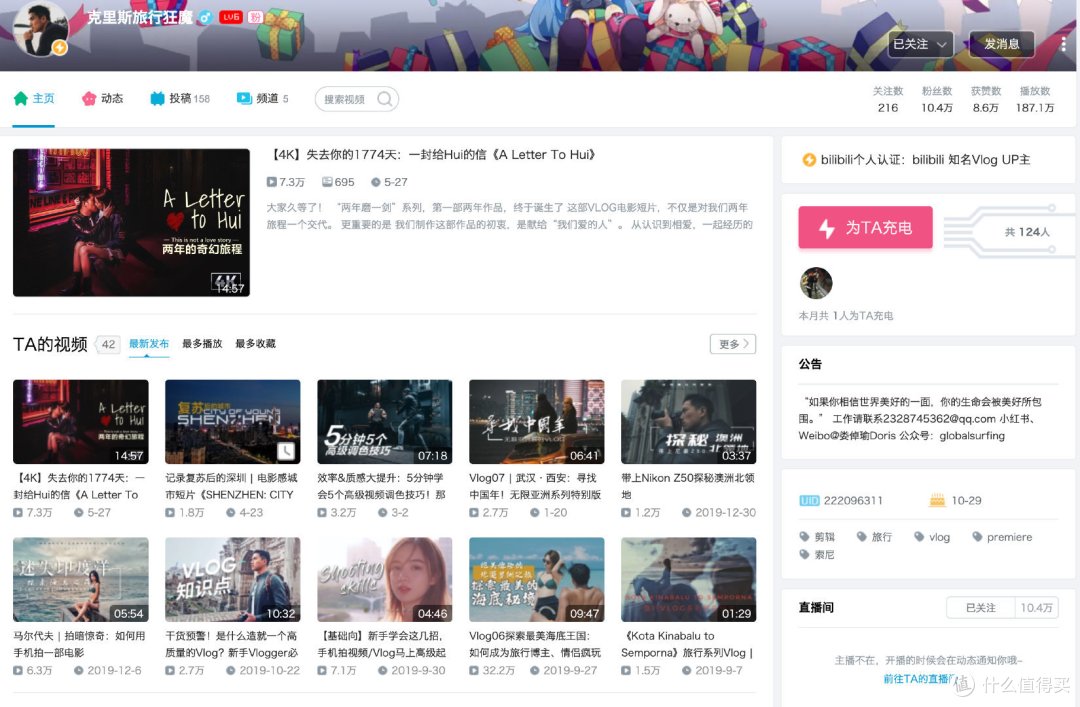Click the birthday cake icon beside 10-29
This screenshot has width=1080, height=707.
[937, 500]
